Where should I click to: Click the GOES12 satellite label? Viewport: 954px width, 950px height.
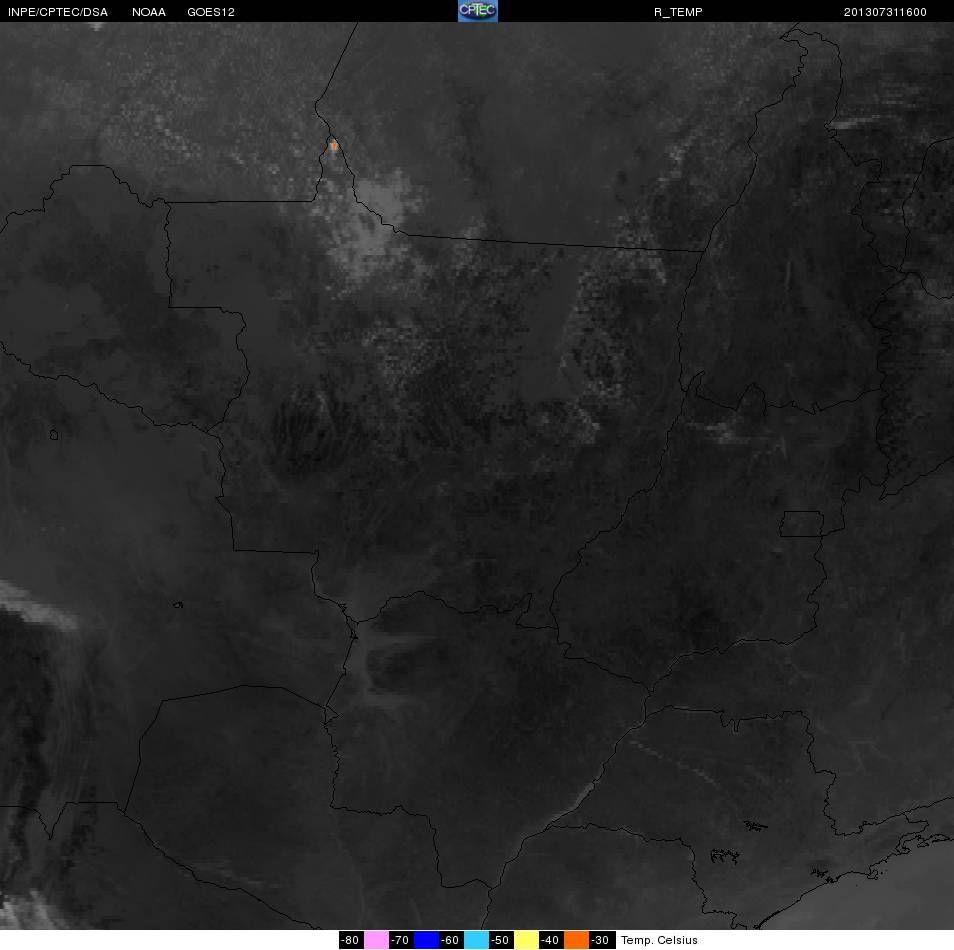point(211,12)
